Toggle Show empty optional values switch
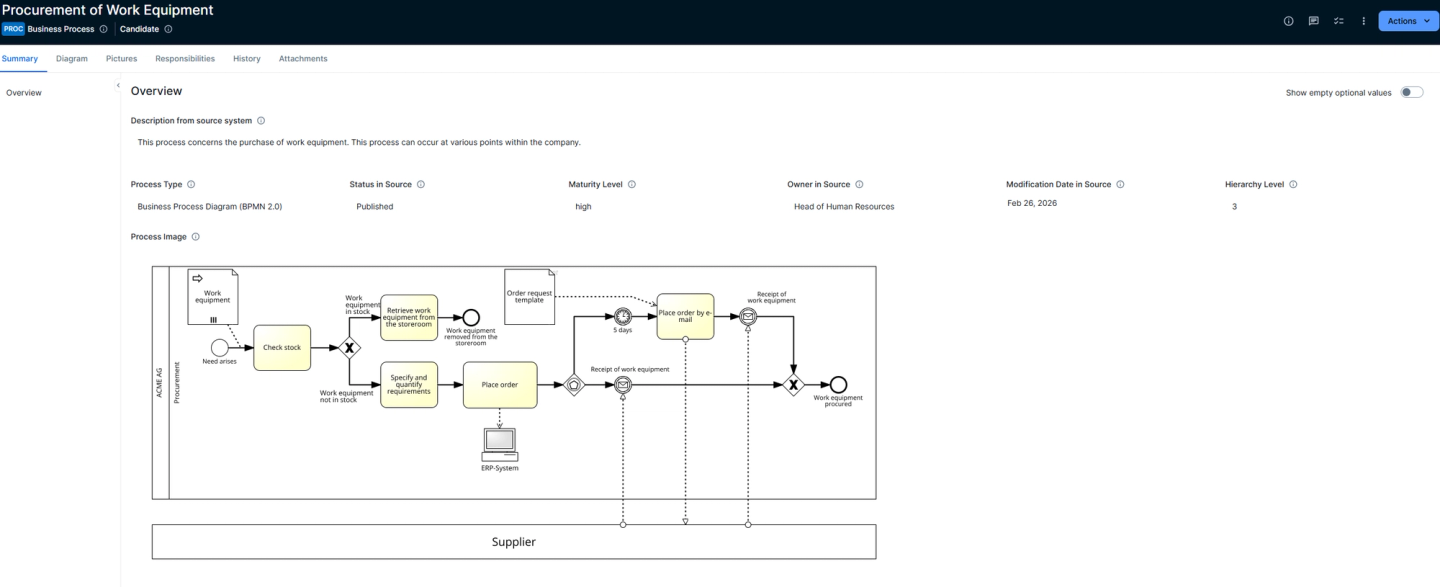This screenshot has width=1440, height=587. pos(1411,92)
